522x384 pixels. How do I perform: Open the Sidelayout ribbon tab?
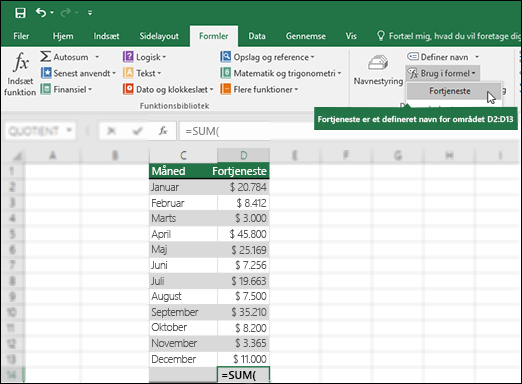(159, 36)
